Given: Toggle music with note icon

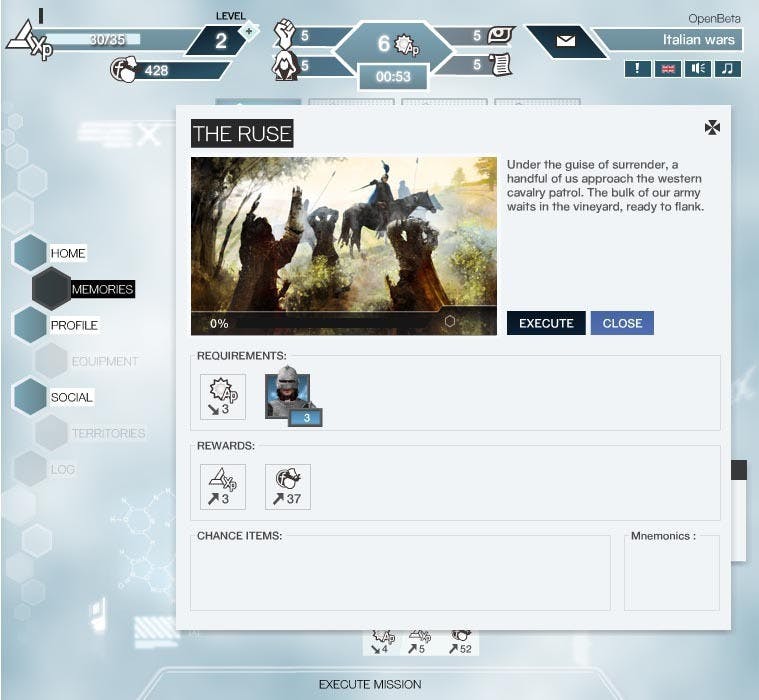Looking at the screenshot, I should tap(728, 69).
